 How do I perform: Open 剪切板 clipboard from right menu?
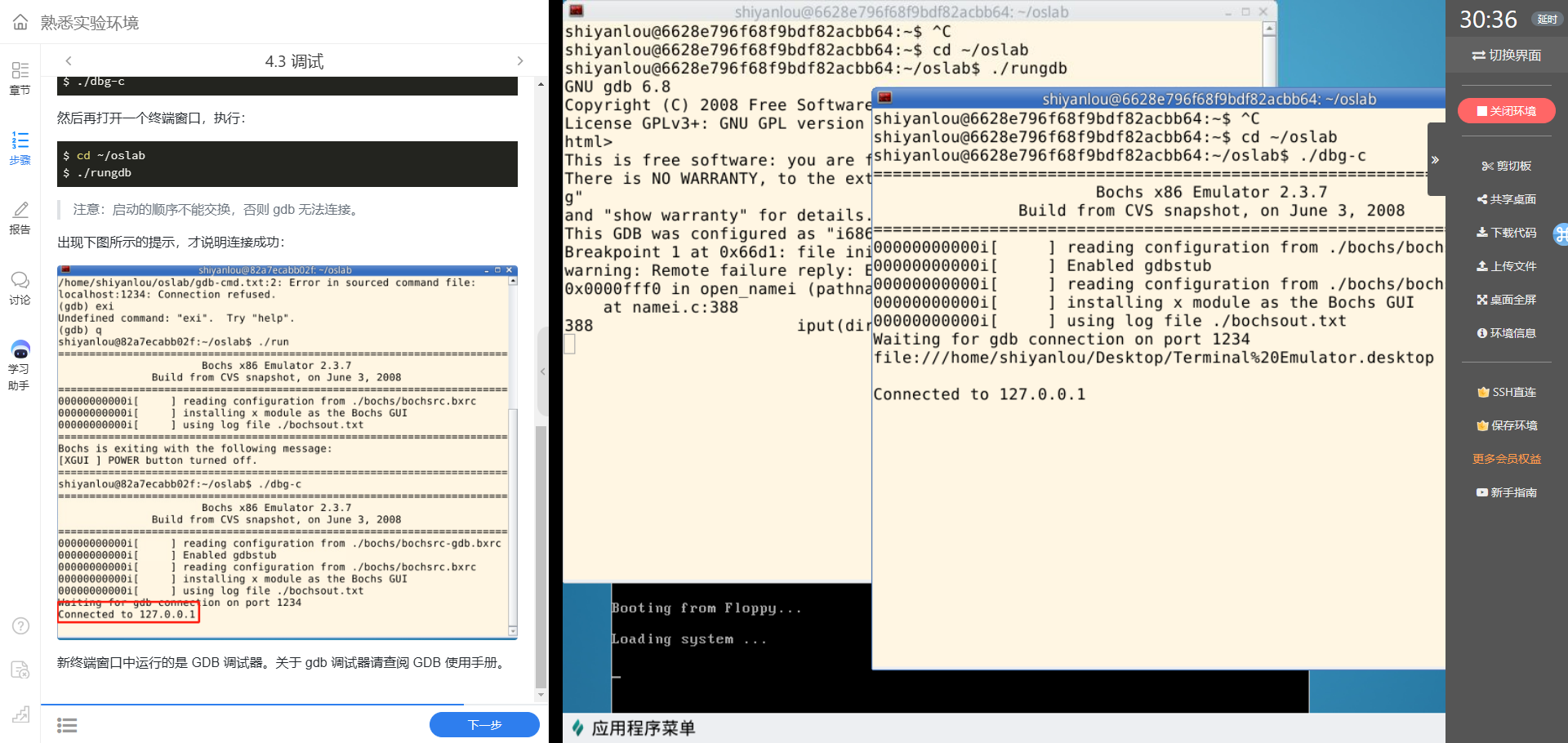1507,166
